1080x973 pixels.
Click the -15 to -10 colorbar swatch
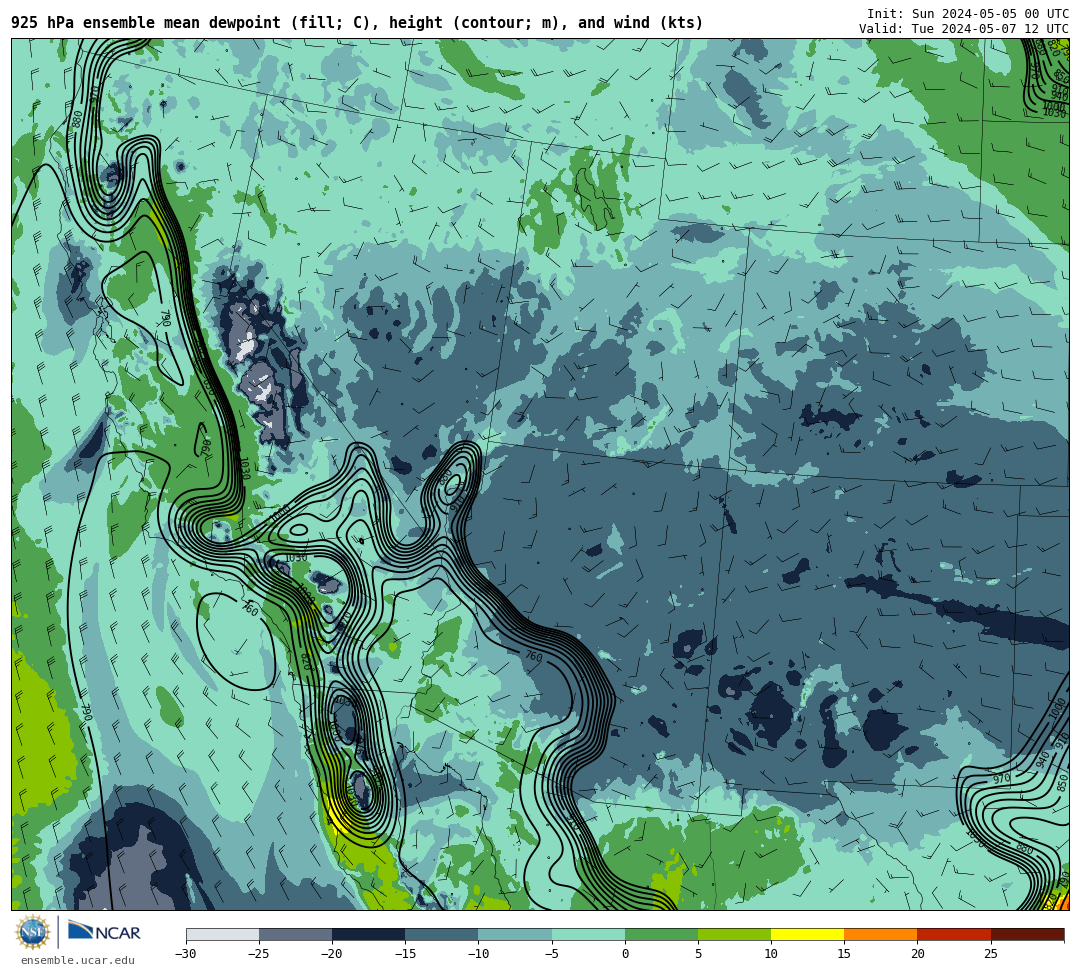point(442,934)
